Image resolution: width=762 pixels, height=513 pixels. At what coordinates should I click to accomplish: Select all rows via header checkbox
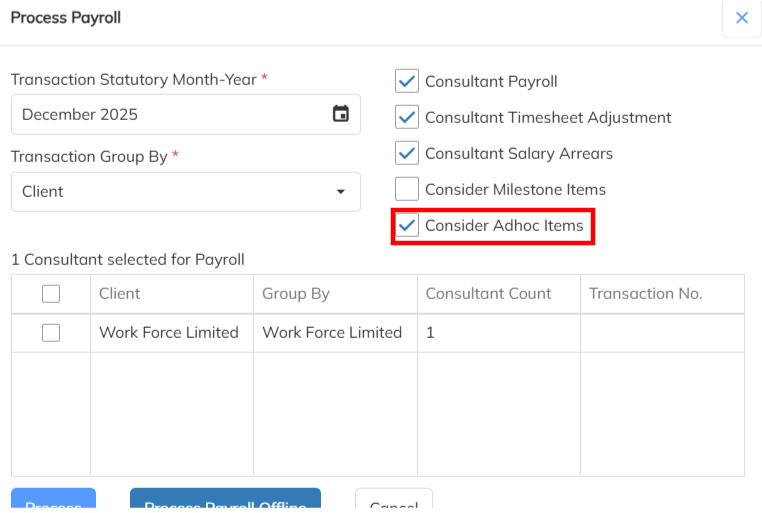(51, 294)
